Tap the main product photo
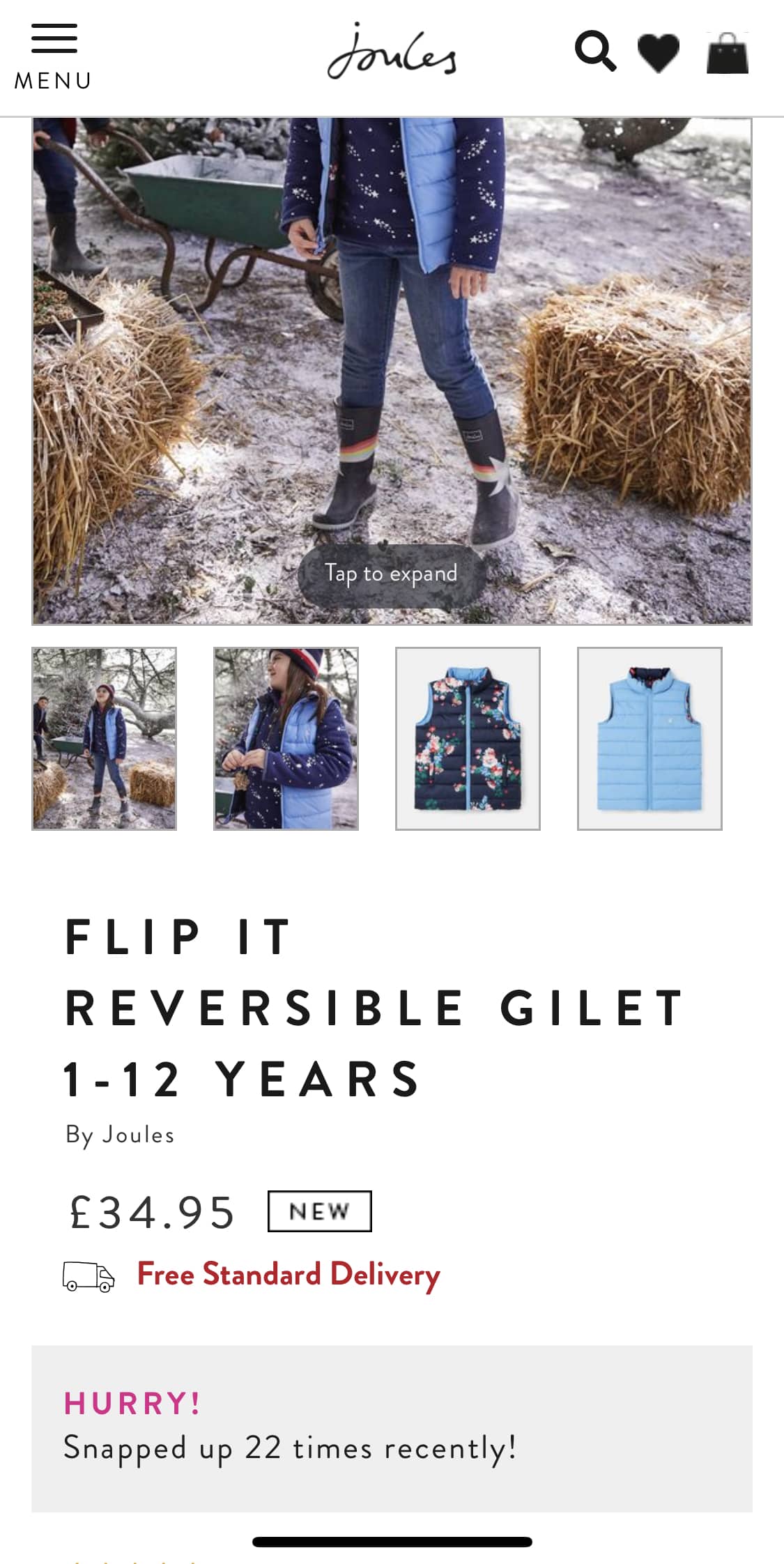The image size is (784, 1564). coord(392,371)
